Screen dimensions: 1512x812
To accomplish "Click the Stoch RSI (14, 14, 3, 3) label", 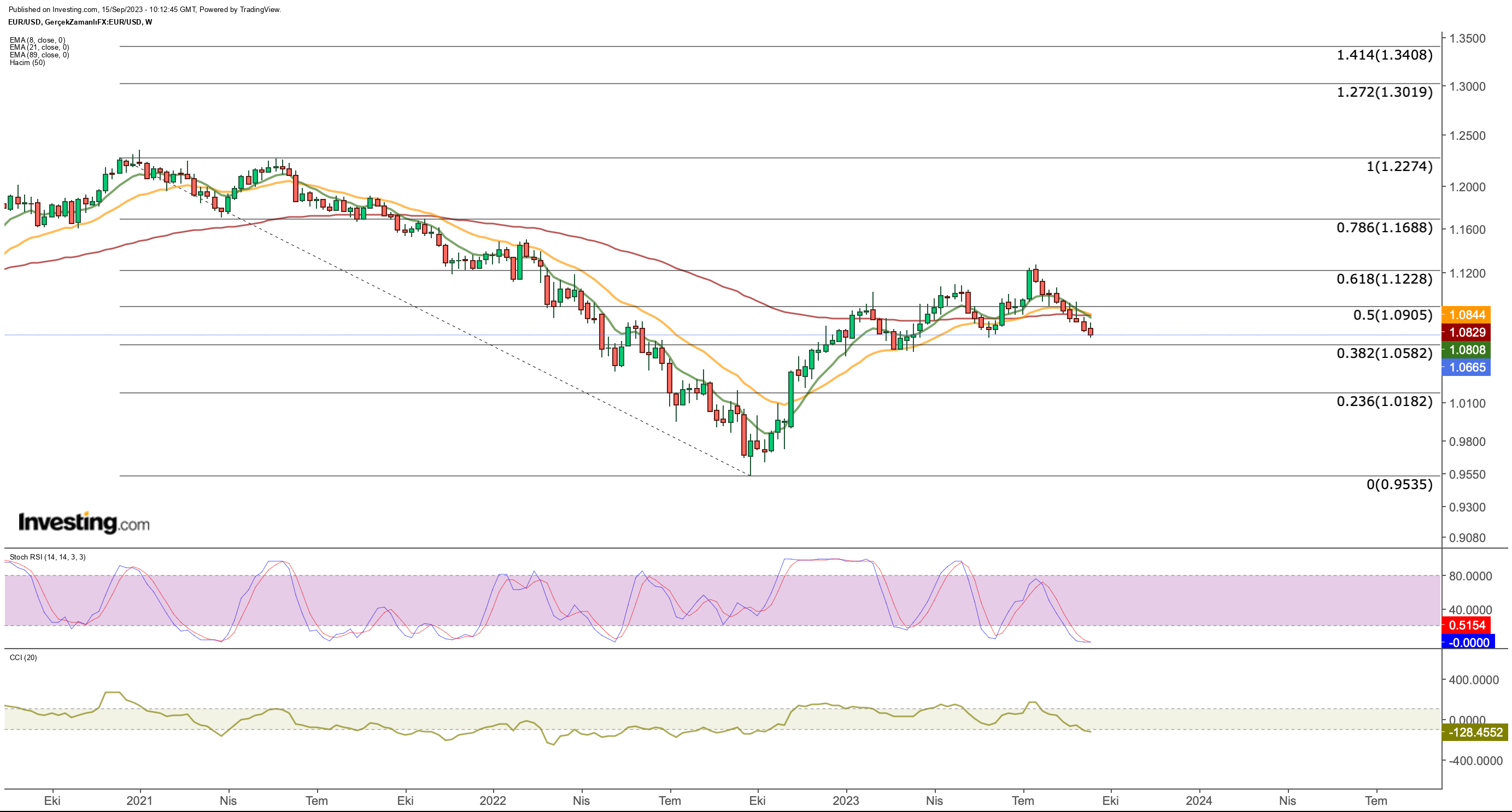I will click(48, 557).
